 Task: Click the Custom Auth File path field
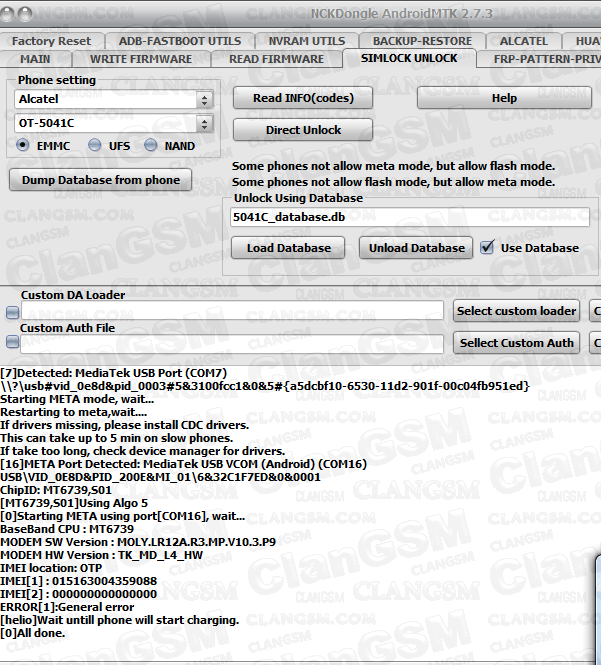pos(232,344)
